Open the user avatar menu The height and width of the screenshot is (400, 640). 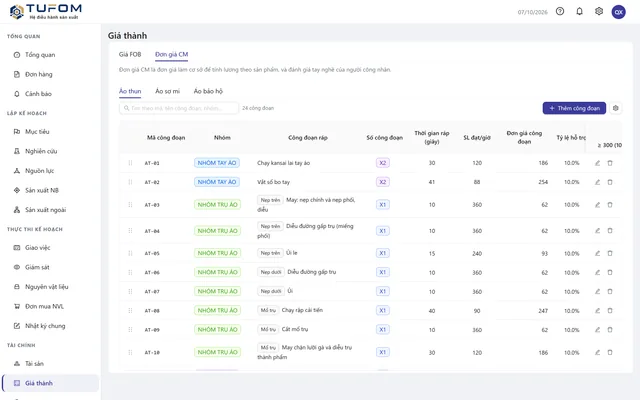[618, 12]
